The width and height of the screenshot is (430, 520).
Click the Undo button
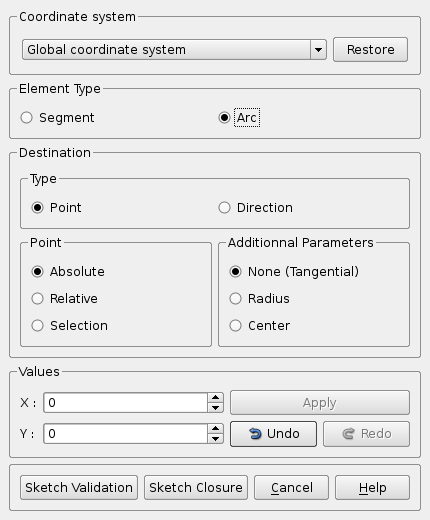click(x=273, y=434)
